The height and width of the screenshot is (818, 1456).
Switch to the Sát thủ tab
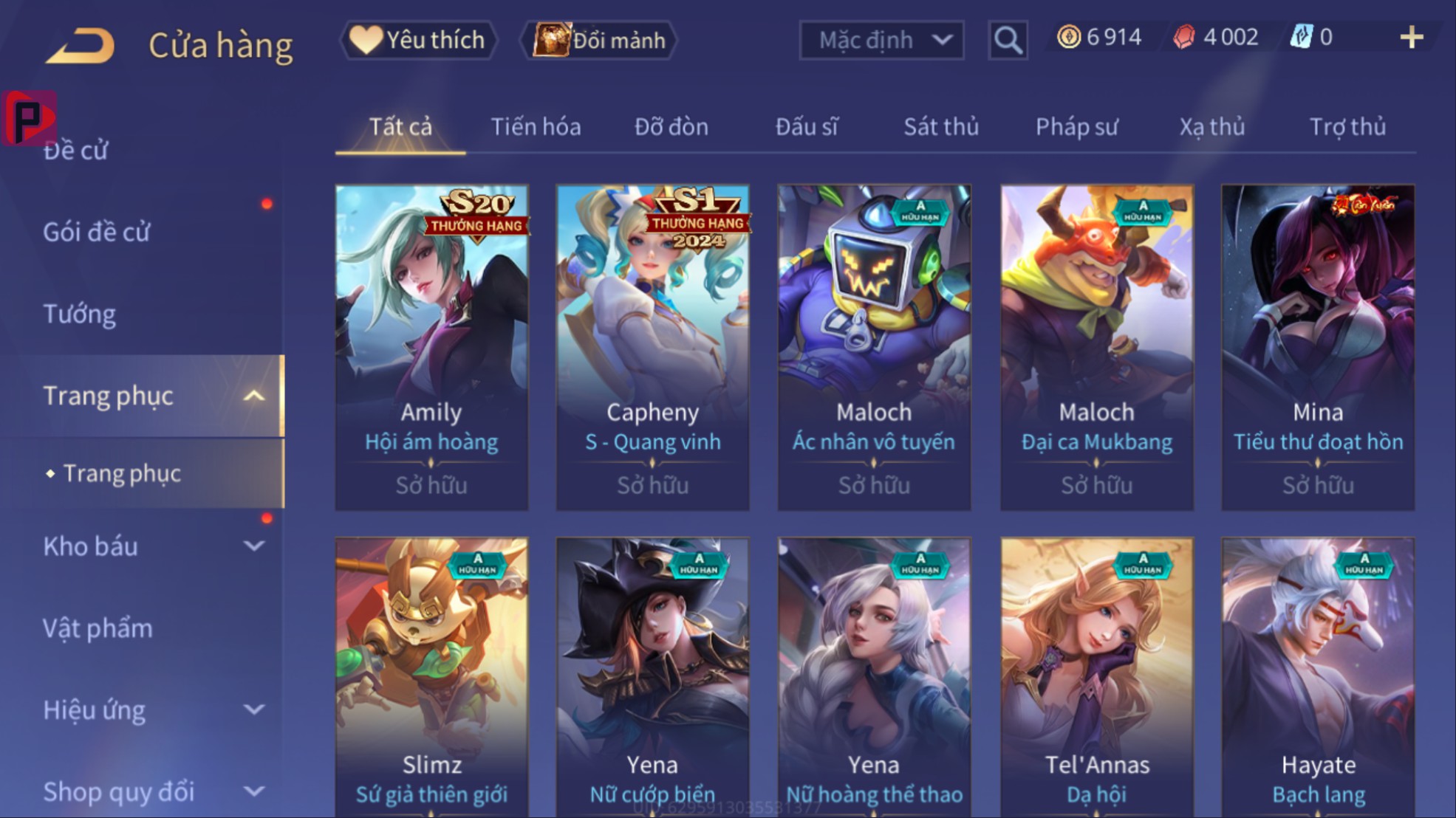point(941,127)
